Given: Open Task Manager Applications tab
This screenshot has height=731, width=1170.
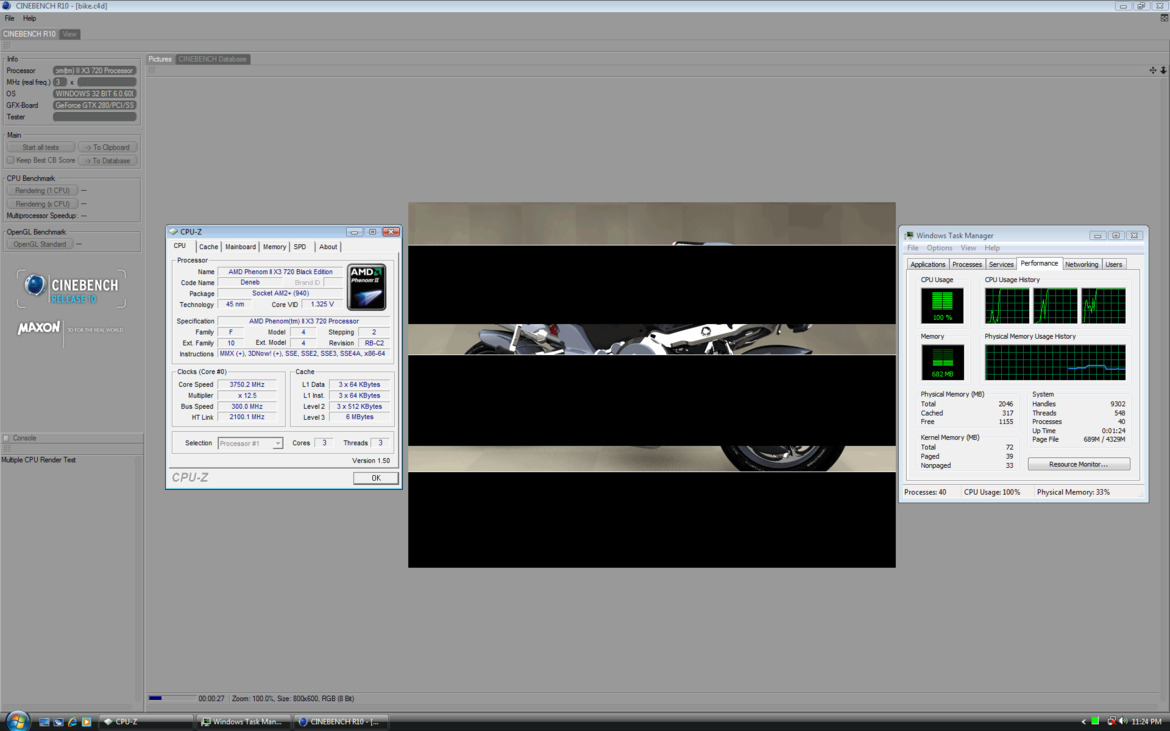Looking at the screenshot, I should (x=927, y=265).
